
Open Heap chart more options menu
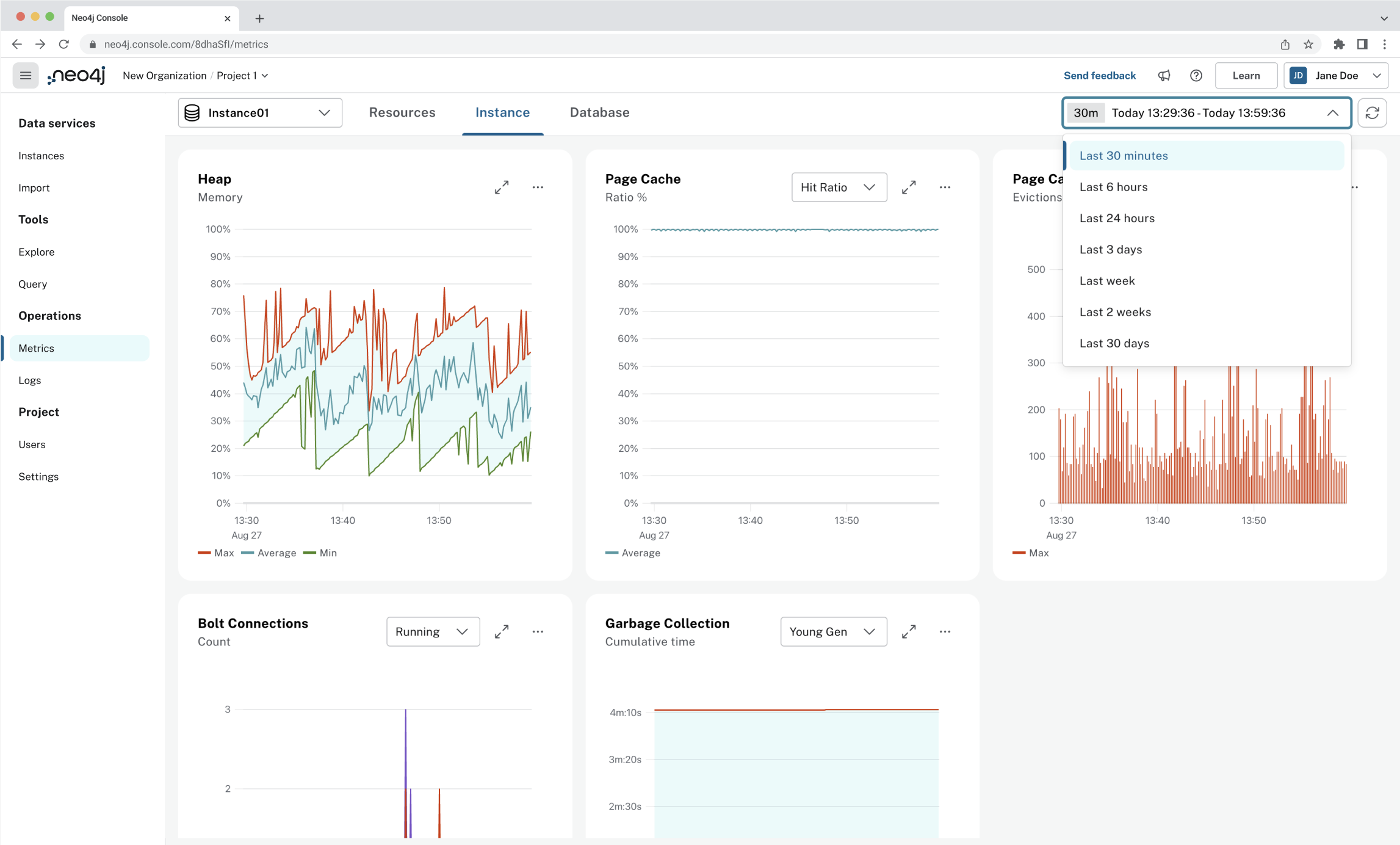click(x=538, y=187)
